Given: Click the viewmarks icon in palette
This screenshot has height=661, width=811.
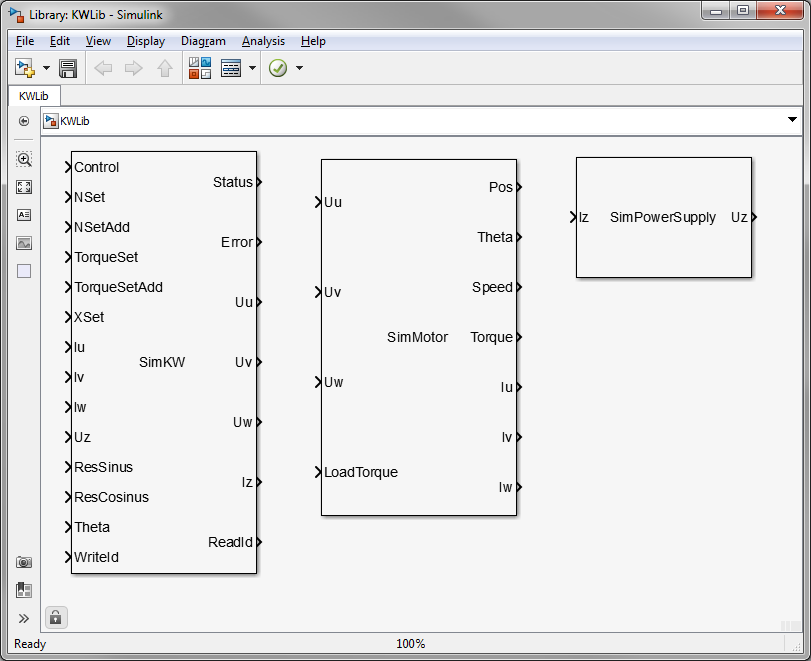Looking at the screenshot, I should [x=24, y=590].
